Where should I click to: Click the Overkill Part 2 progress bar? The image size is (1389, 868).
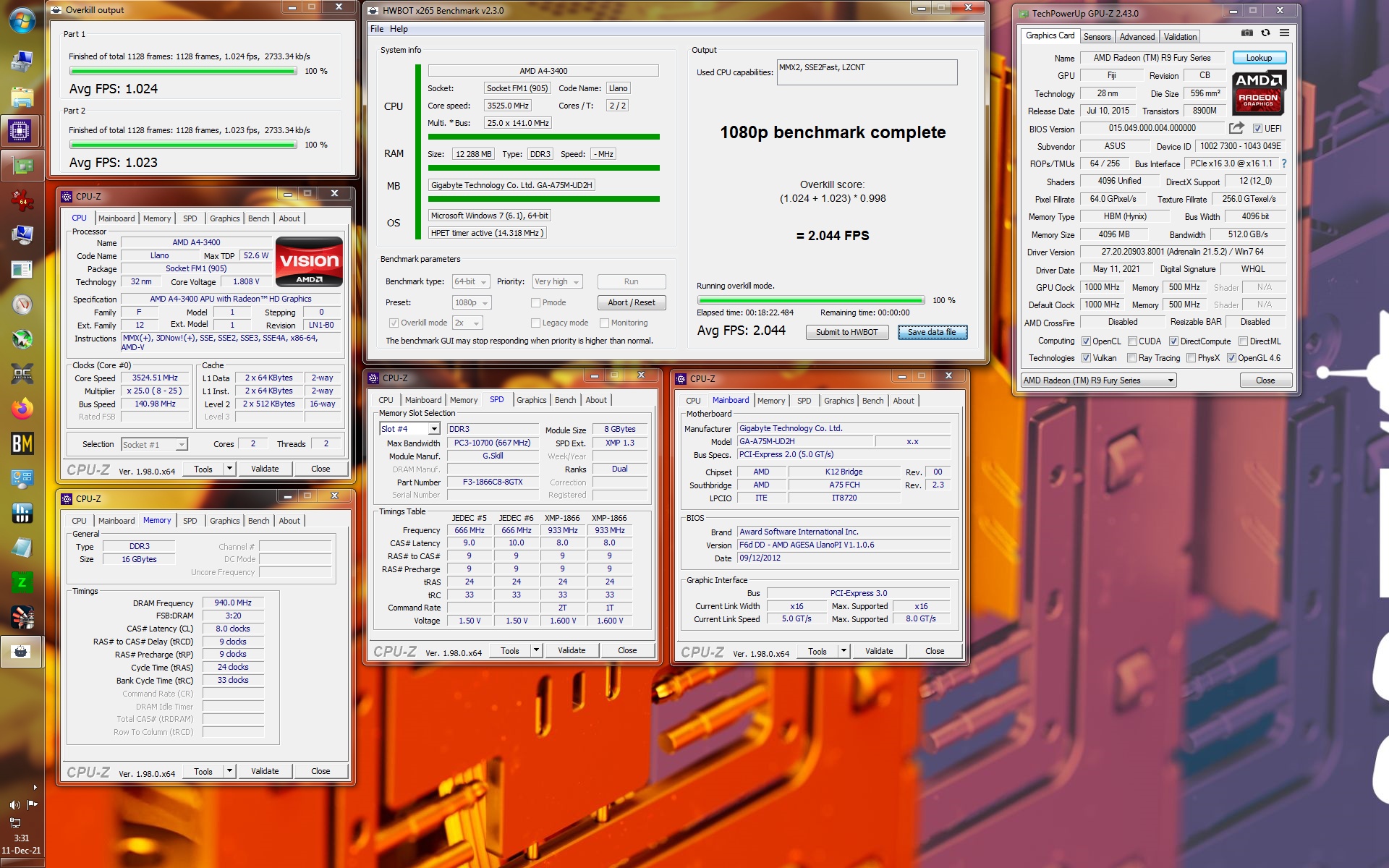pos(183,145)
